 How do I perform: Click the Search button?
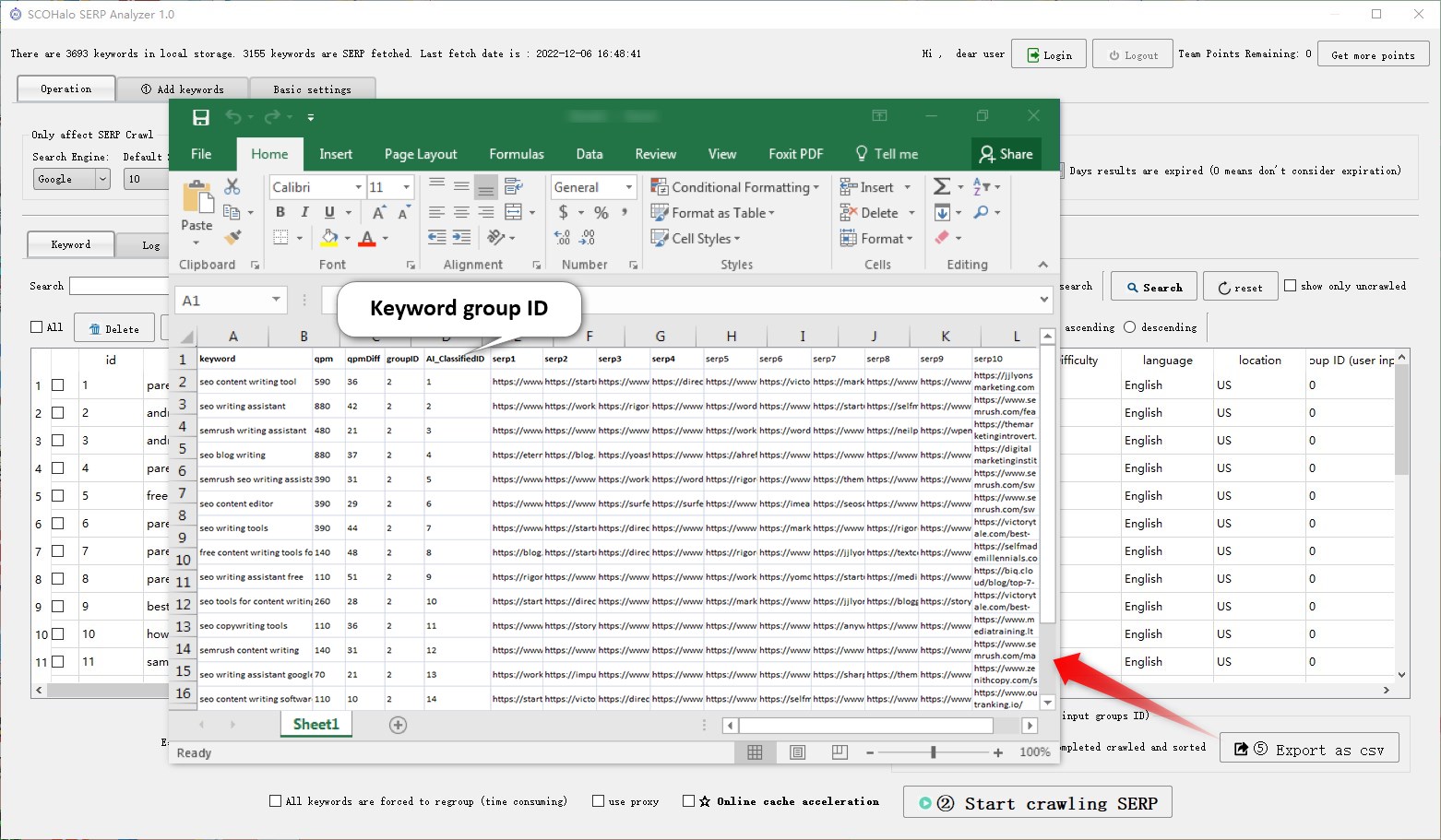1154,287
